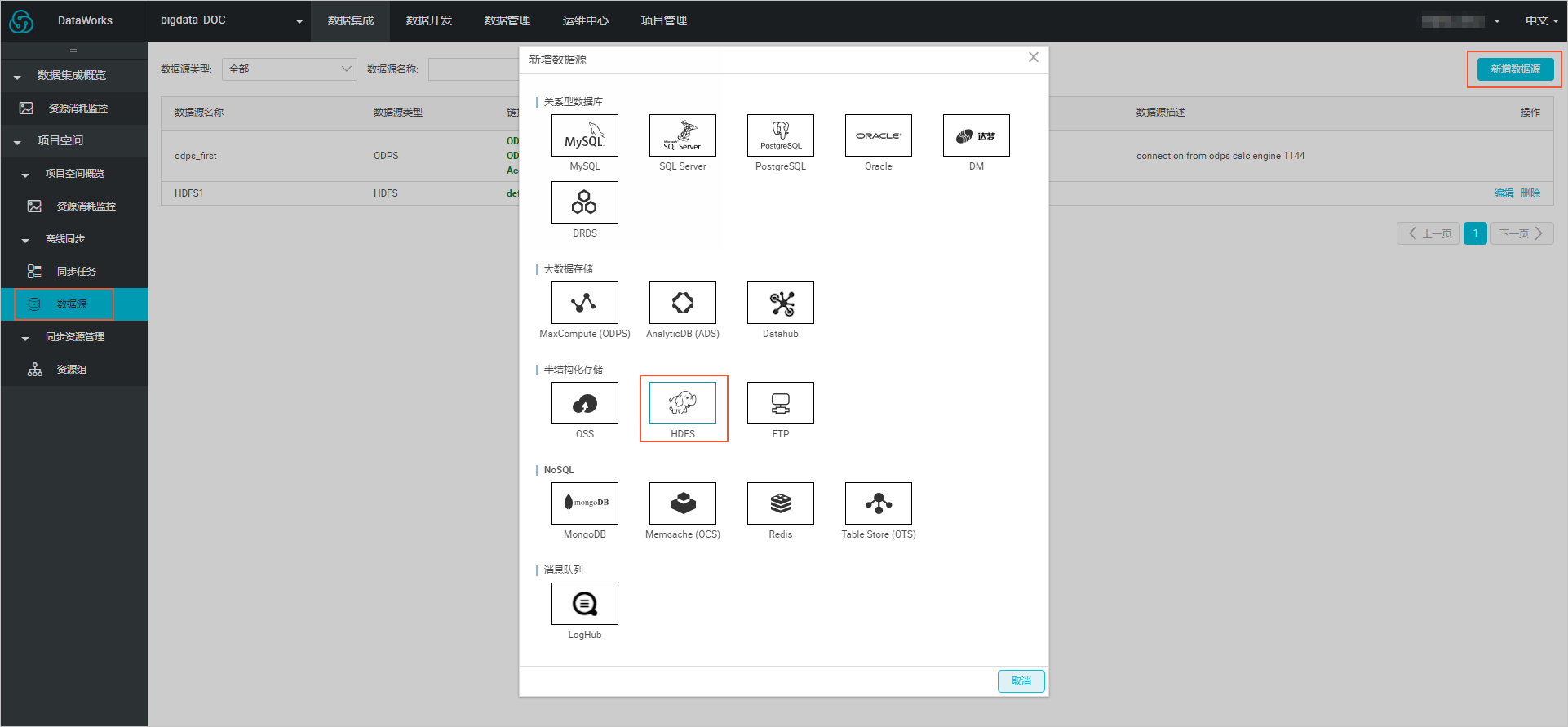Select the AnalyticDB (ADS) icon
Image resolution: width=1568 pixels, height=727 pixels.
[x=682, y=303]
